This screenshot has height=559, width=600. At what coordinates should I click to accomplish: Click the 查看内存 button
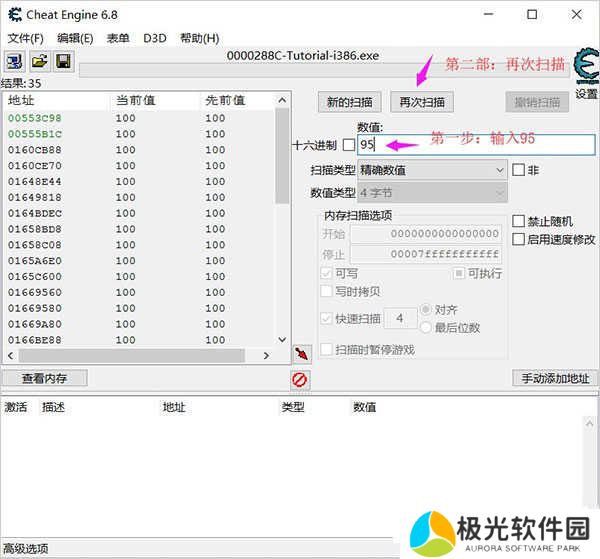click(44, 378)
